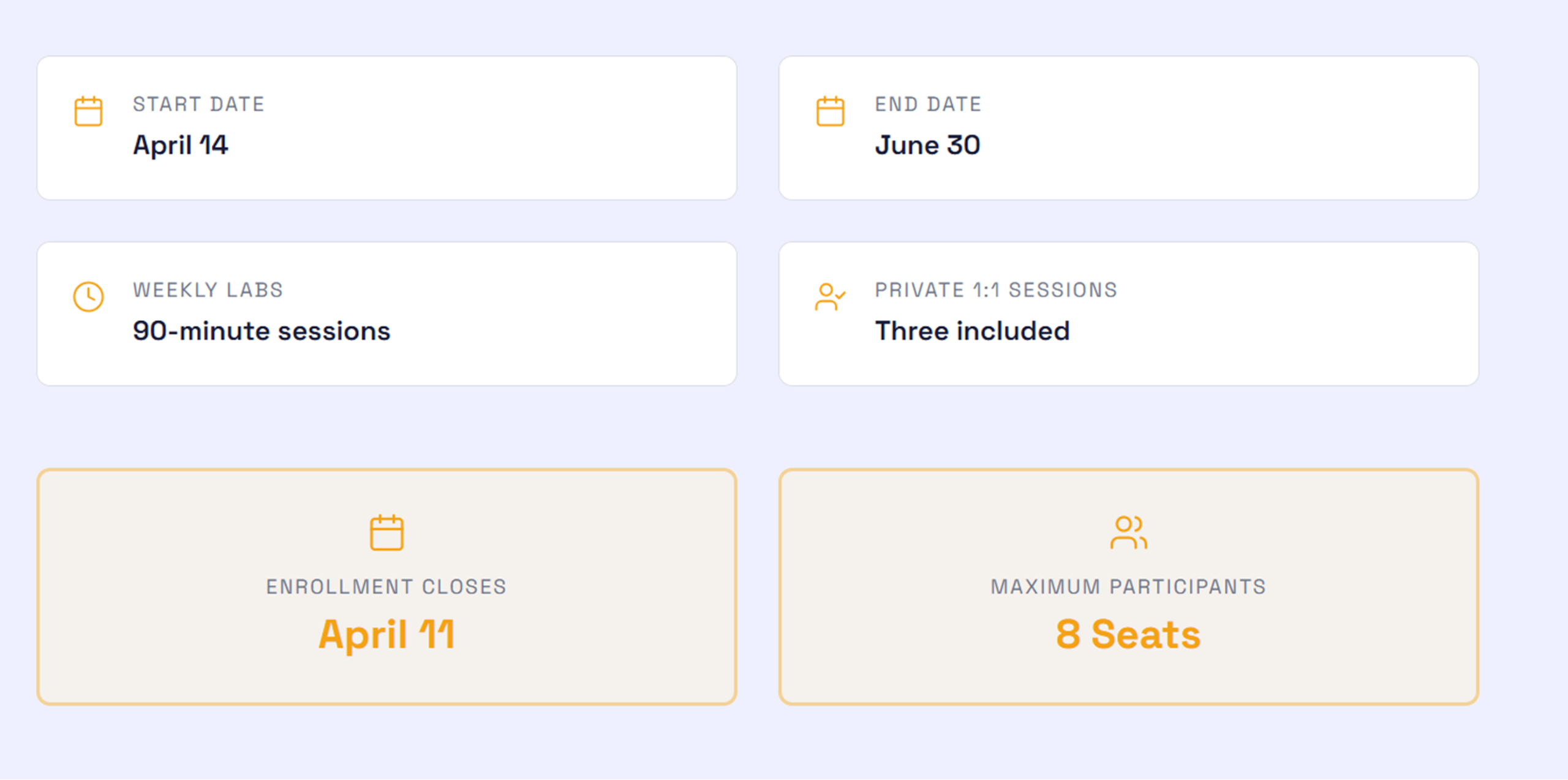Click the Three included text
Viewport: 1568px width, 780px height.
972,331
